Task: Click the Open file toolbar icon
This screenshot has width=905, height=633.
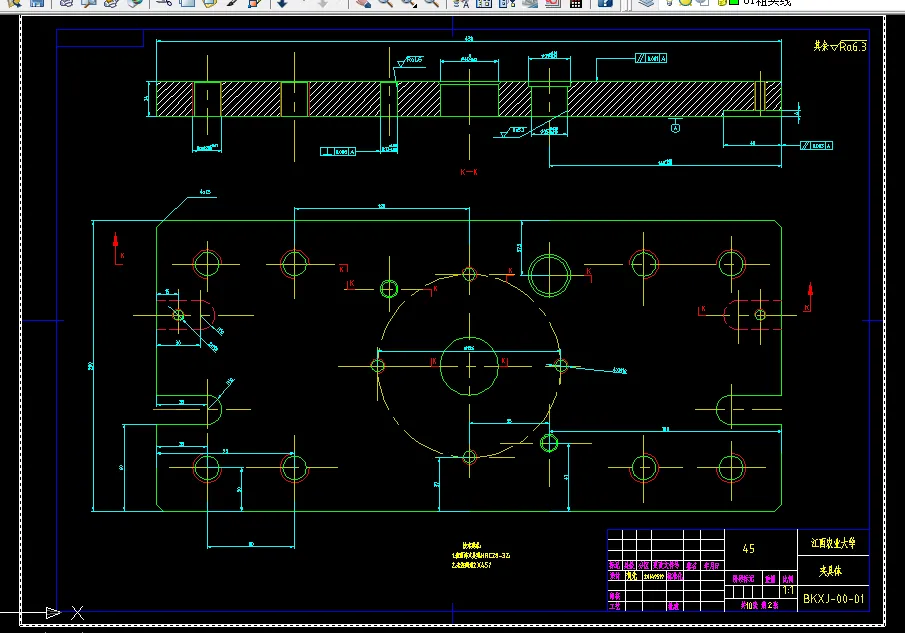Action: [14, 3]
